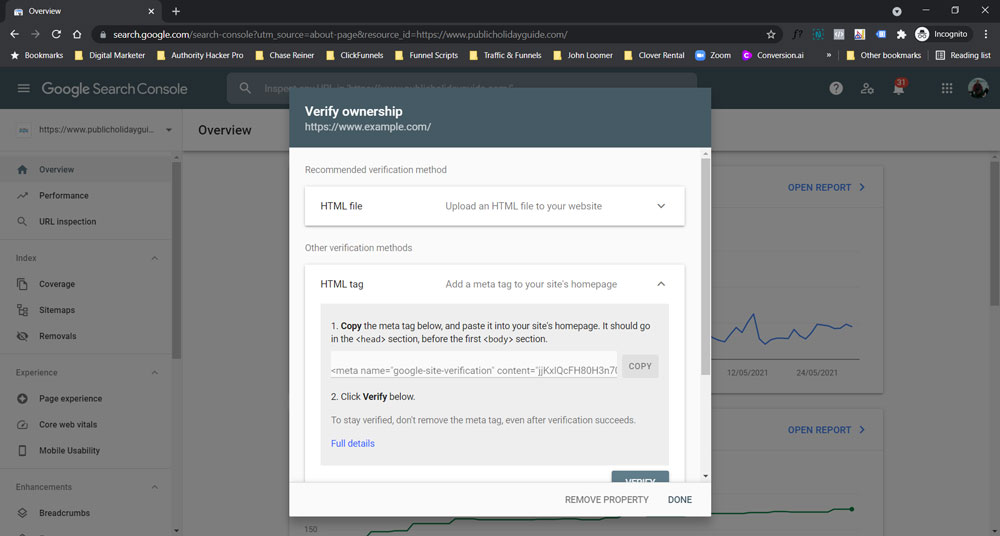Screen dimensions: 1000x536
Task: Open the Sitemaps page
Action: pyautogui.click(x=86, y=310)
